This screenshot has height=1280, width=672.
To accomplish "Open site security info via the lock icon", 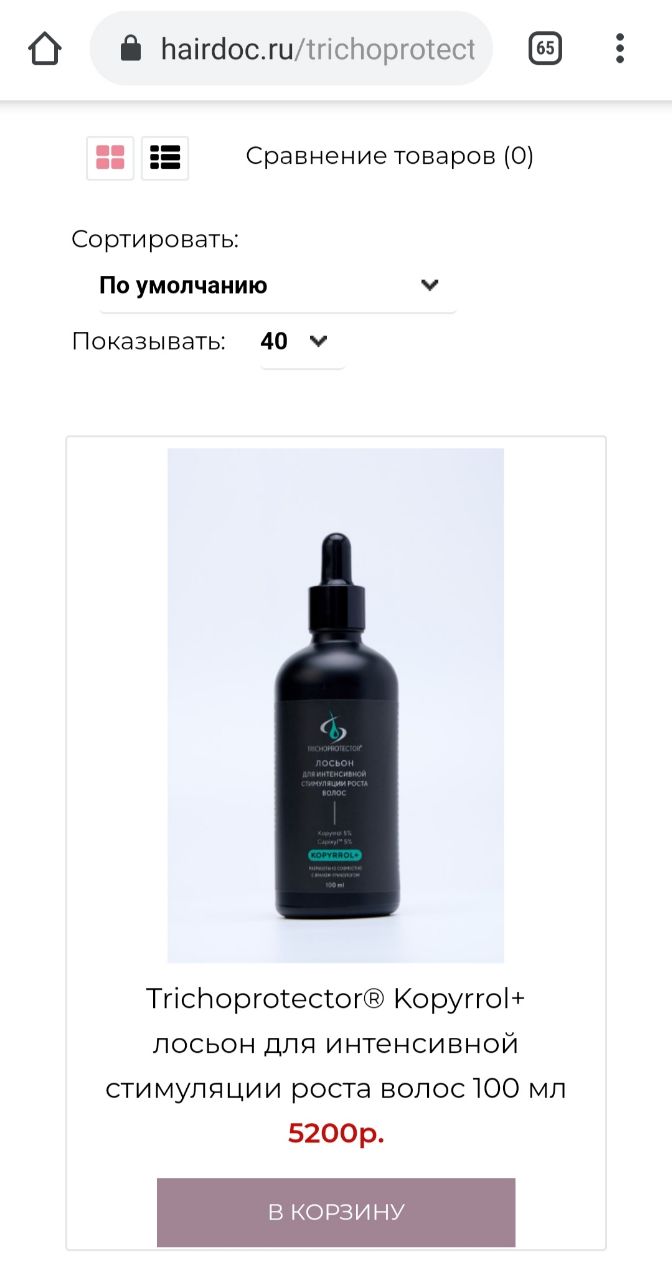I will tap(130, 48).
